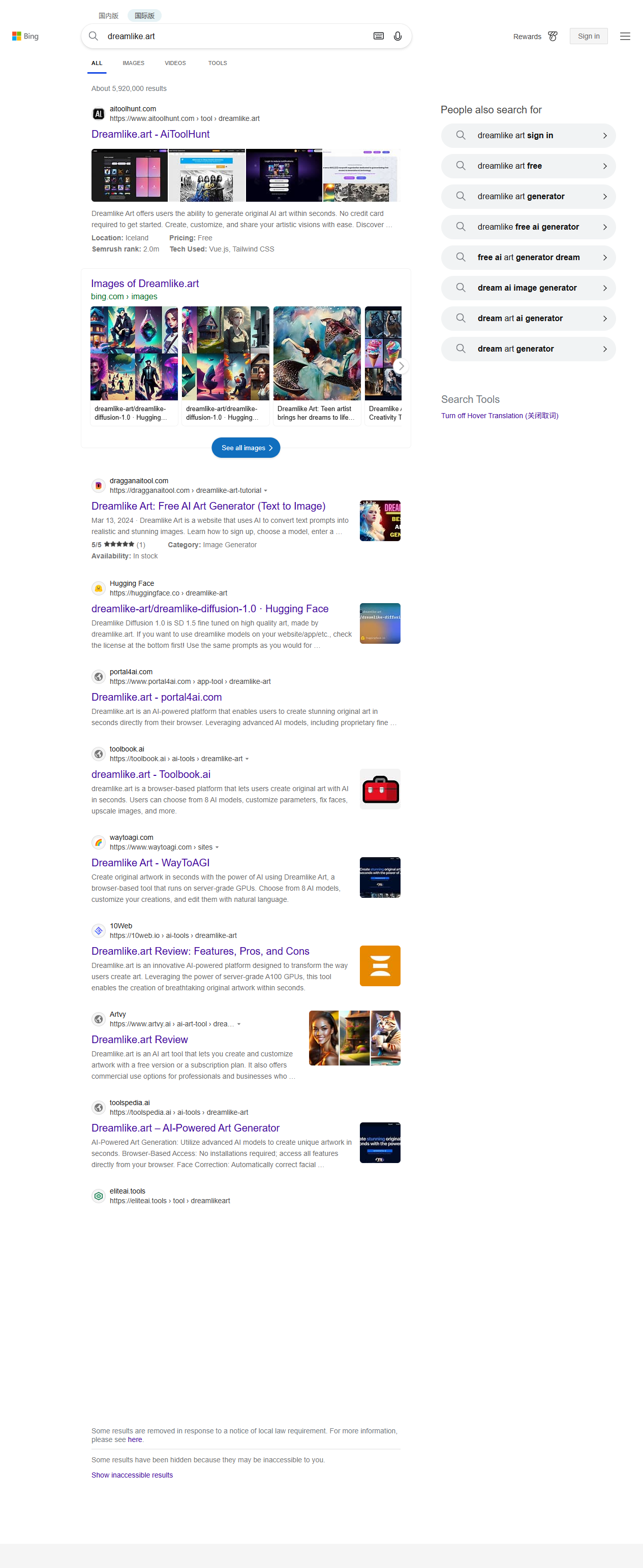Click the Sign in button
This screenshot has width=643, height=1568.
[x=588, y=37]
